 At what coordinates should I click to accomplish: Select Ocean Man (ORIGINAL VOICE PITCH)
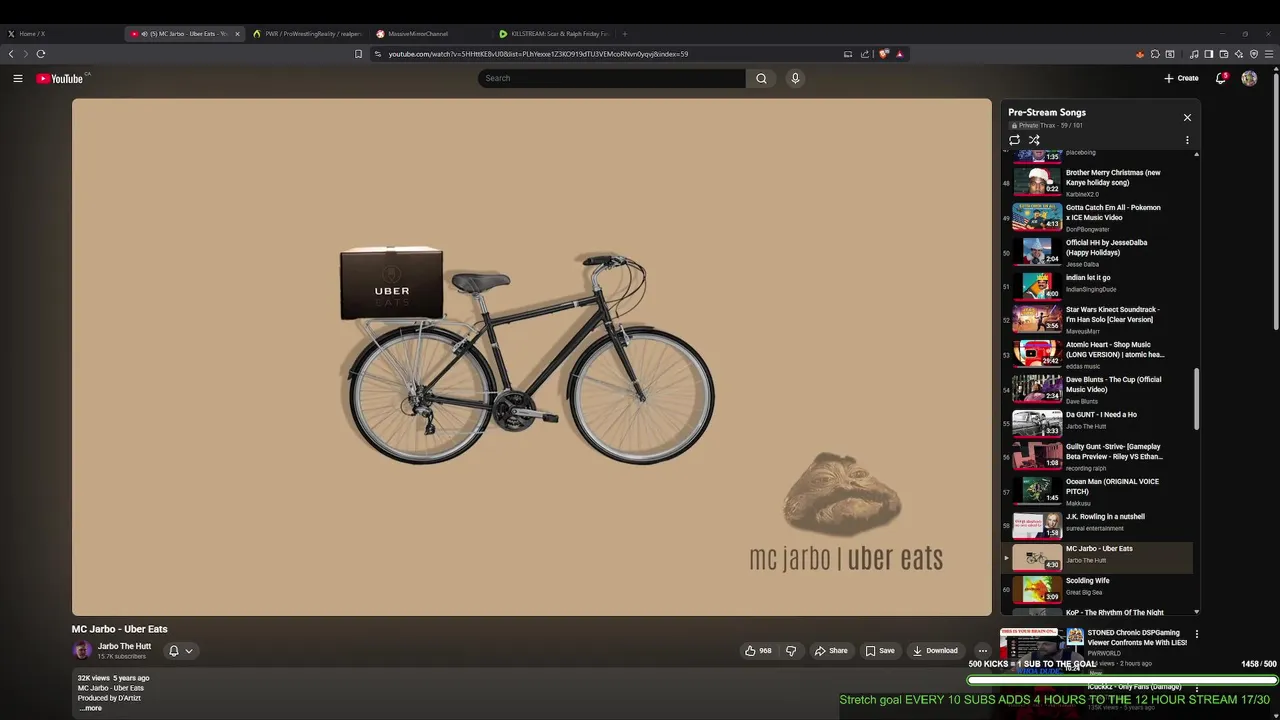click(x=1097, y=491)
